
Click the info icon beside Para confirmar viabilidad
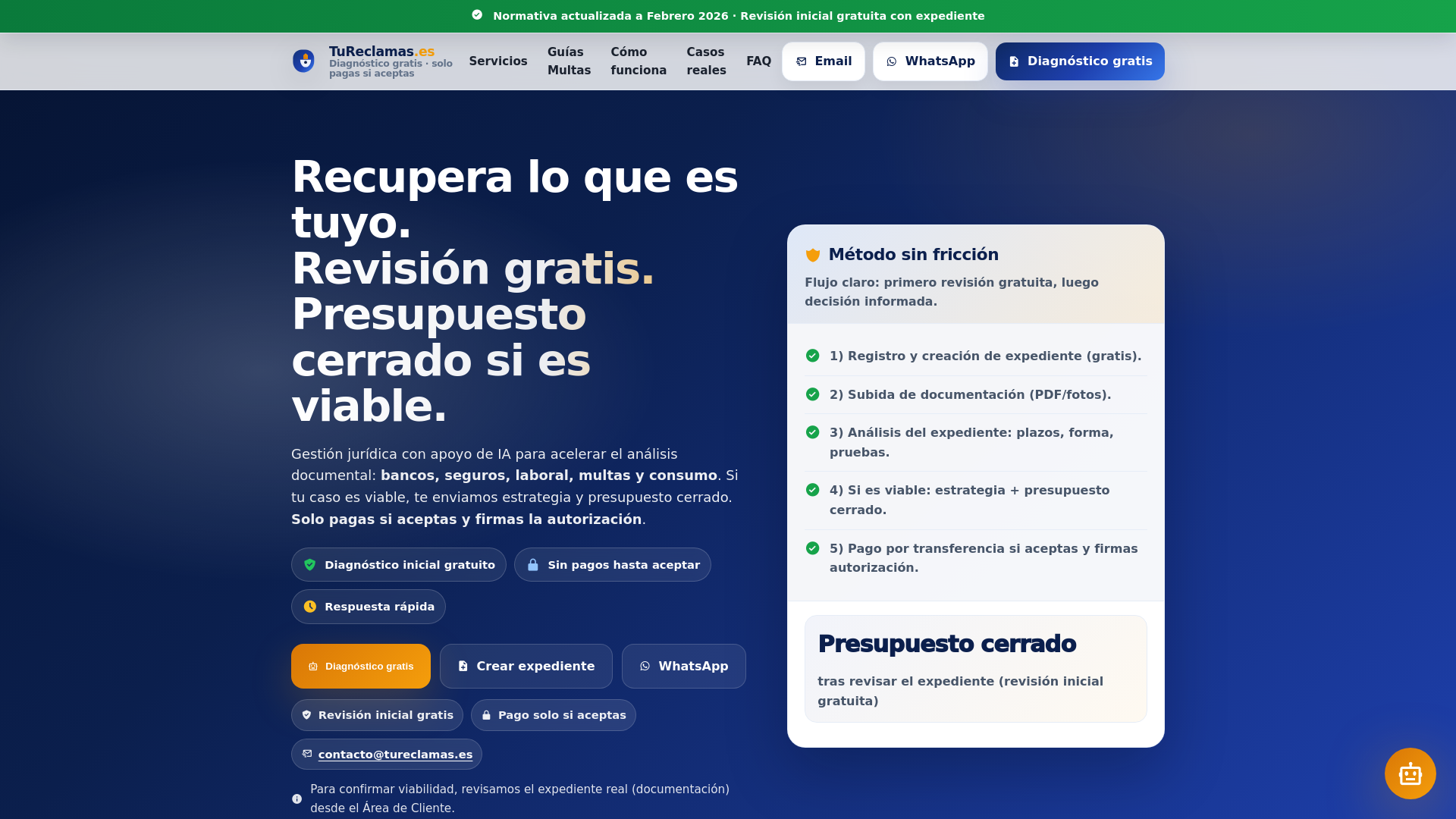[297, 799]
